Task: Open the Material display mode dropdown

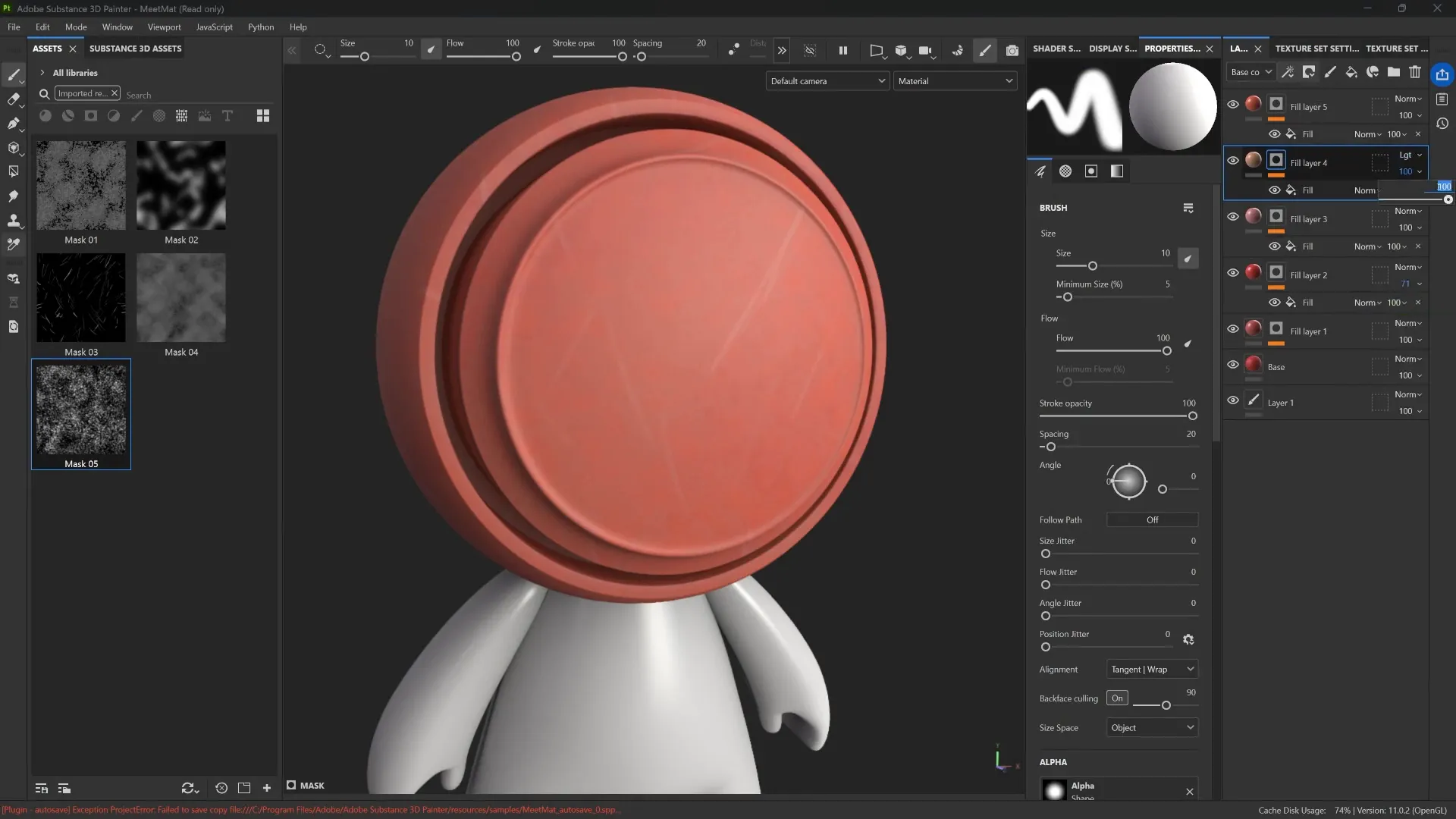Action: coord(955,81)
